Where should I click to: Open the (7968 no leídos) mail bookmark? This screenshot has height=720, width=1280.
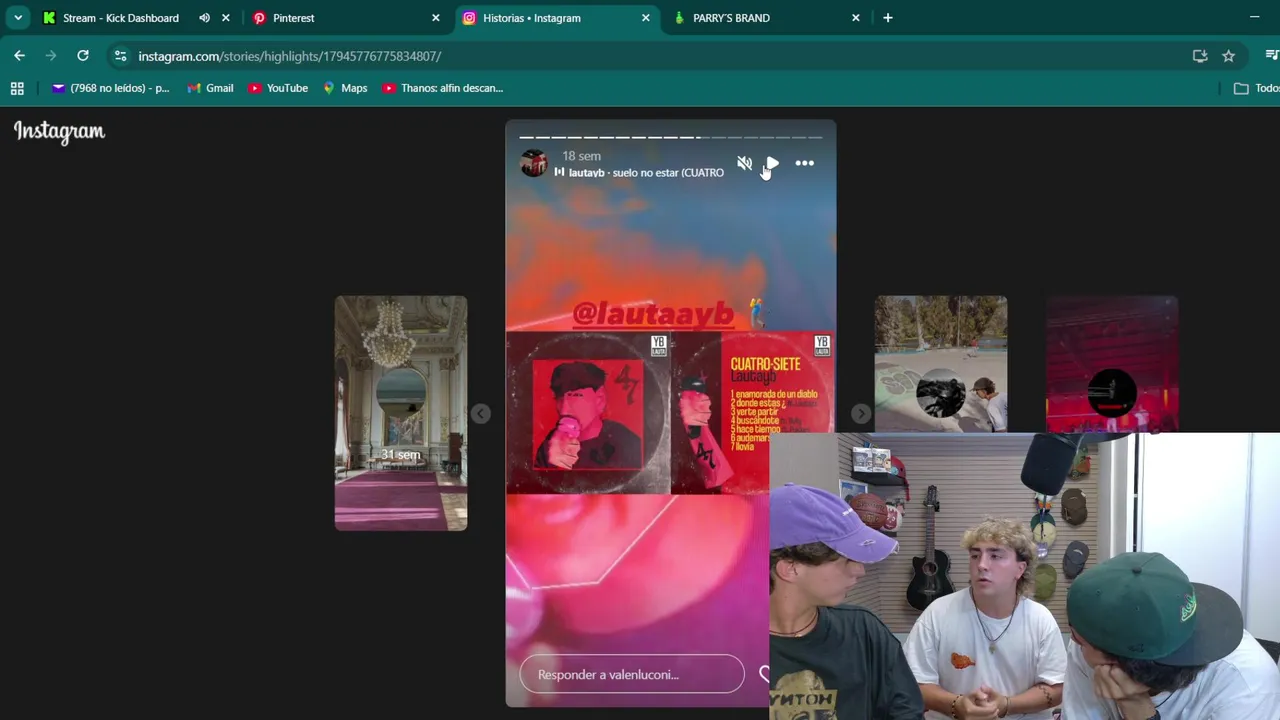110,88
